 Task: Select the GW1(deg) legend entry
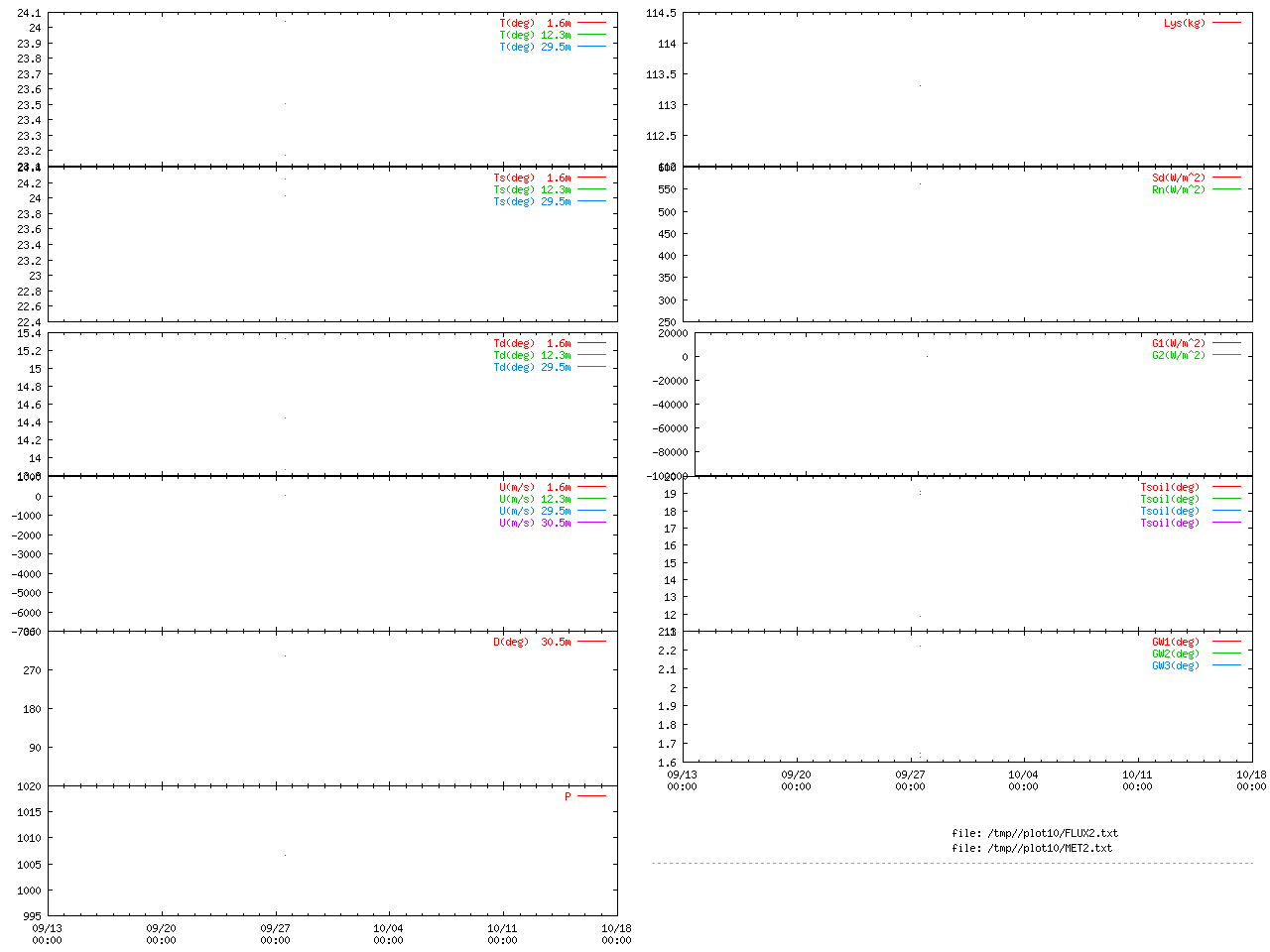point(1175,642)
